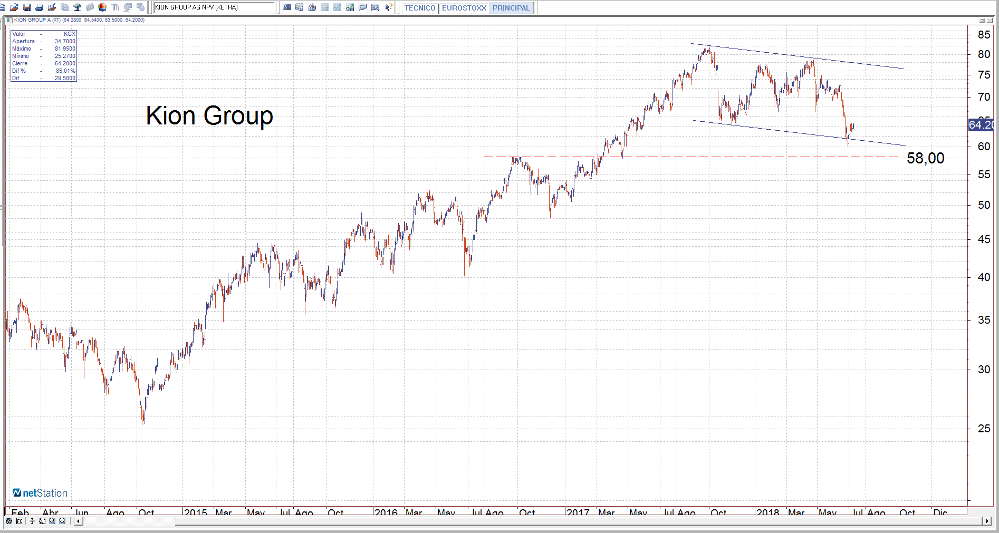Click the '2018' label on the date axis
Image resolution: width=999 pixels, height=533 pixels.
point(768,512)
